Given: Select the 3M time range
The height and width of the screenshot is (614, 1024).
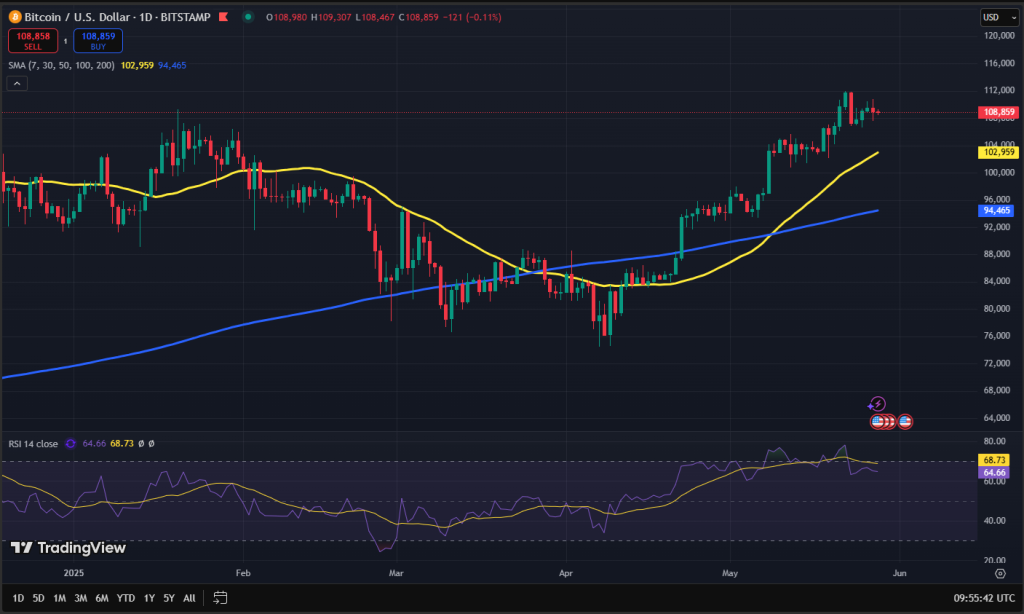Looking at the screenshot, I should click(80, 598).
